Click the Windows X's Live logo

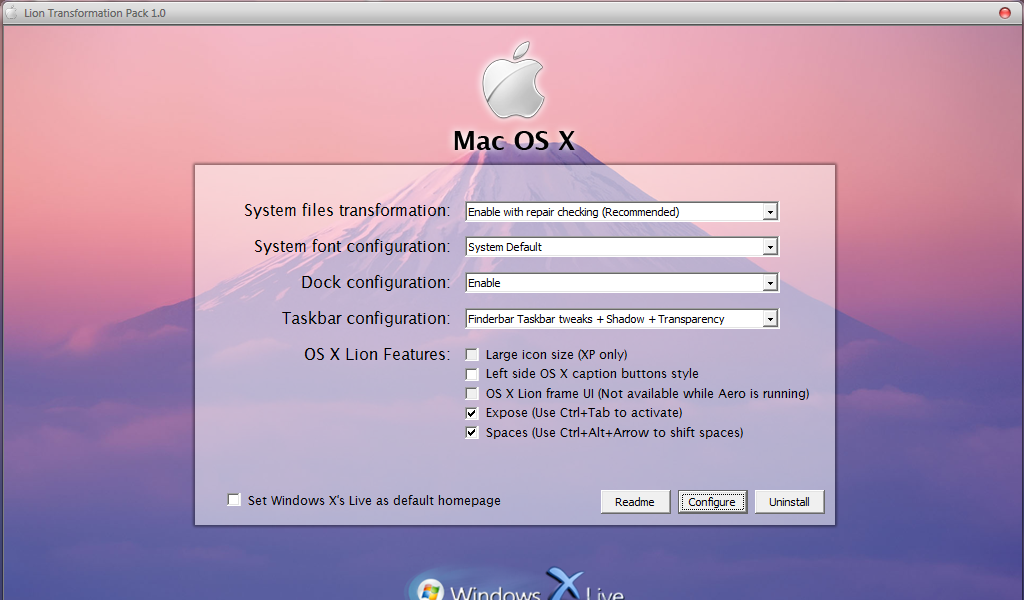click(x=516, y=584)
